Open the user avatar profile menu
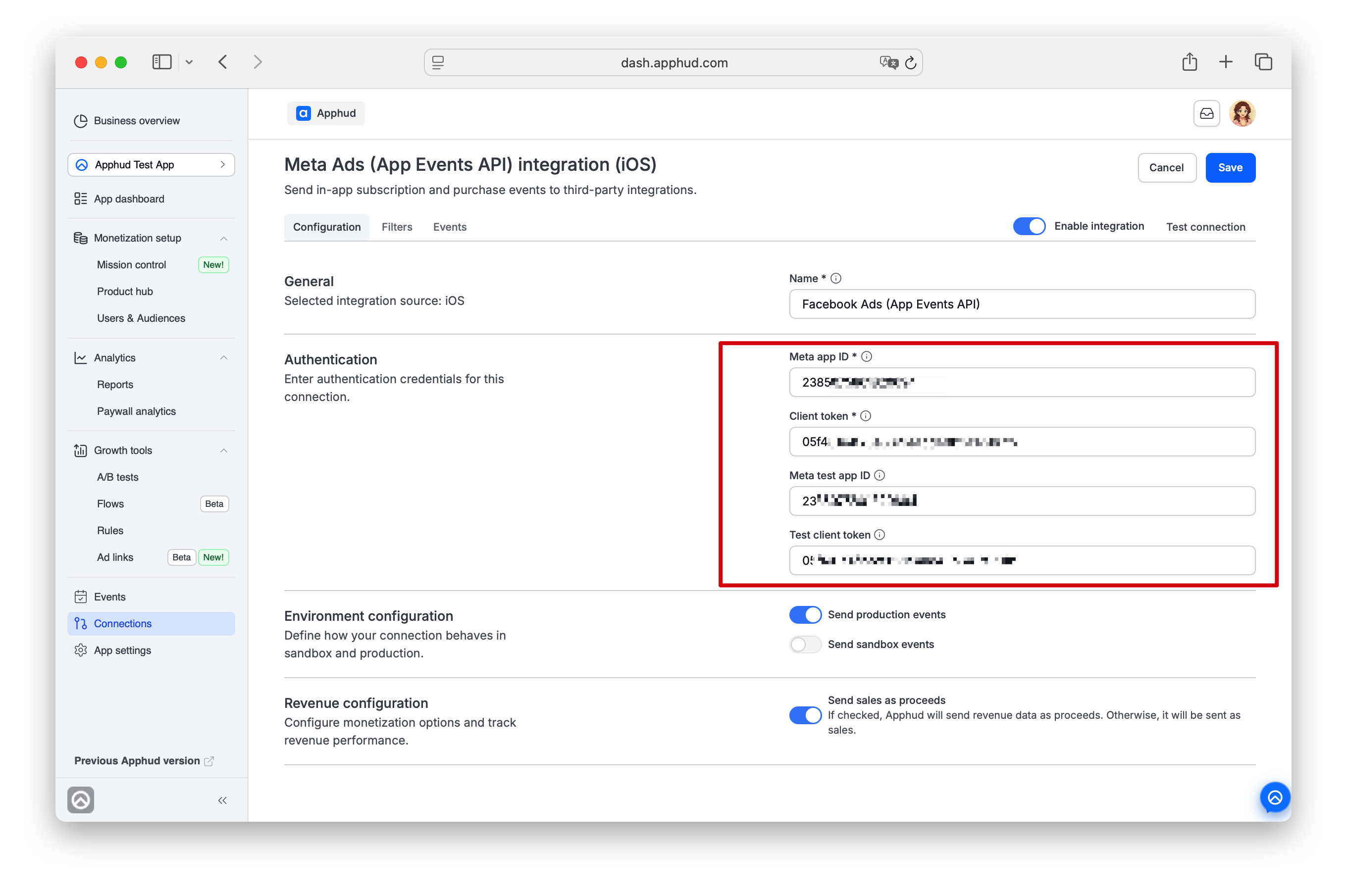Image resolution: width=1347 pixels, height=896 pixels. coord(1242,113)
